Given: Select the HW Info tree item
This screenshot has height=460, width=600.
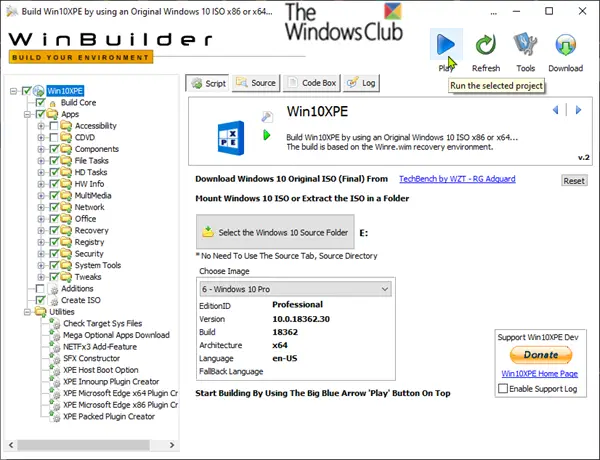Looking at the screenshot, I should pyautogui.click(x=89, y=184).
